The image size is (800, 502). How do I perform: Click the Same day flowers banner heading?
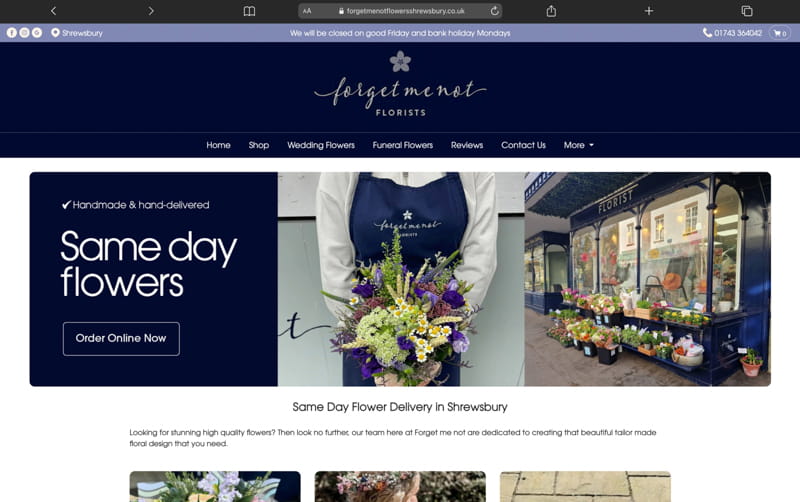tap(148, 263)
